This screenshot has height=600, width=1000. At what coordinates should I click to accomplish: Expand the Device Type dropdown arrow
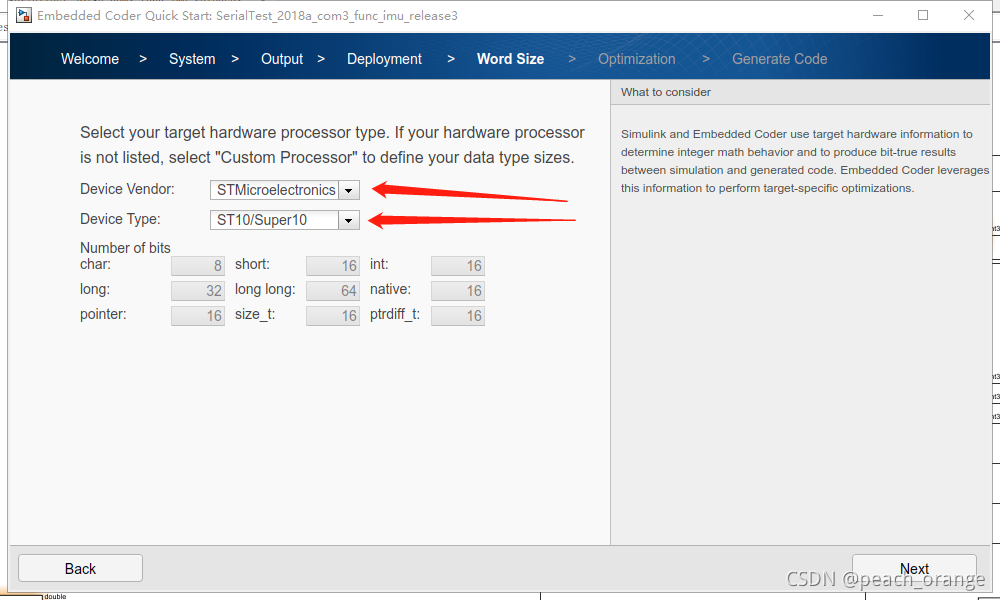click(348, 220)
